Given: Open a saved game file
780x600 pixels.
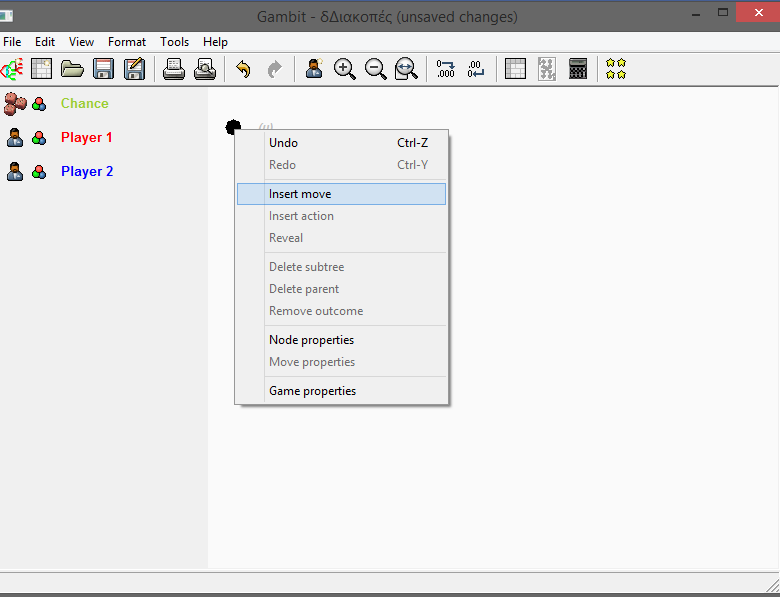Looking at the screenshot, I should [x=72, y=69].
